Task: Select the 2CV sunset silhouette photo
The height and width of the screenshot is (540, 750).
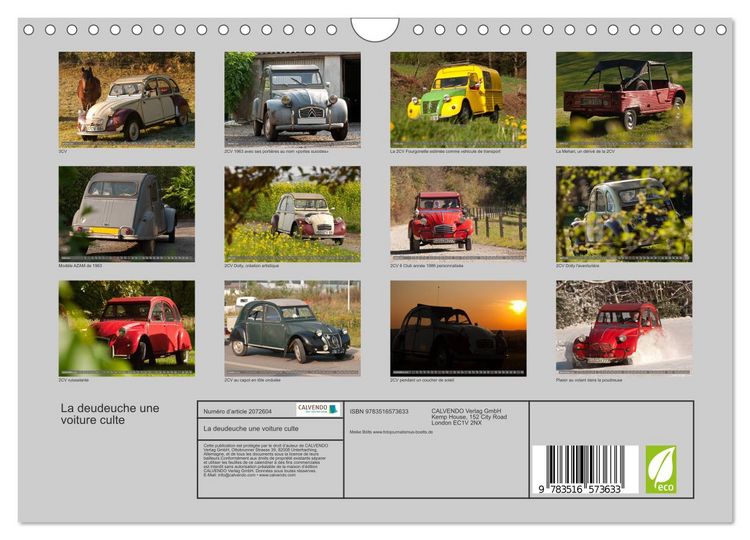Action: pyautogui.click(x=458, y=328)
